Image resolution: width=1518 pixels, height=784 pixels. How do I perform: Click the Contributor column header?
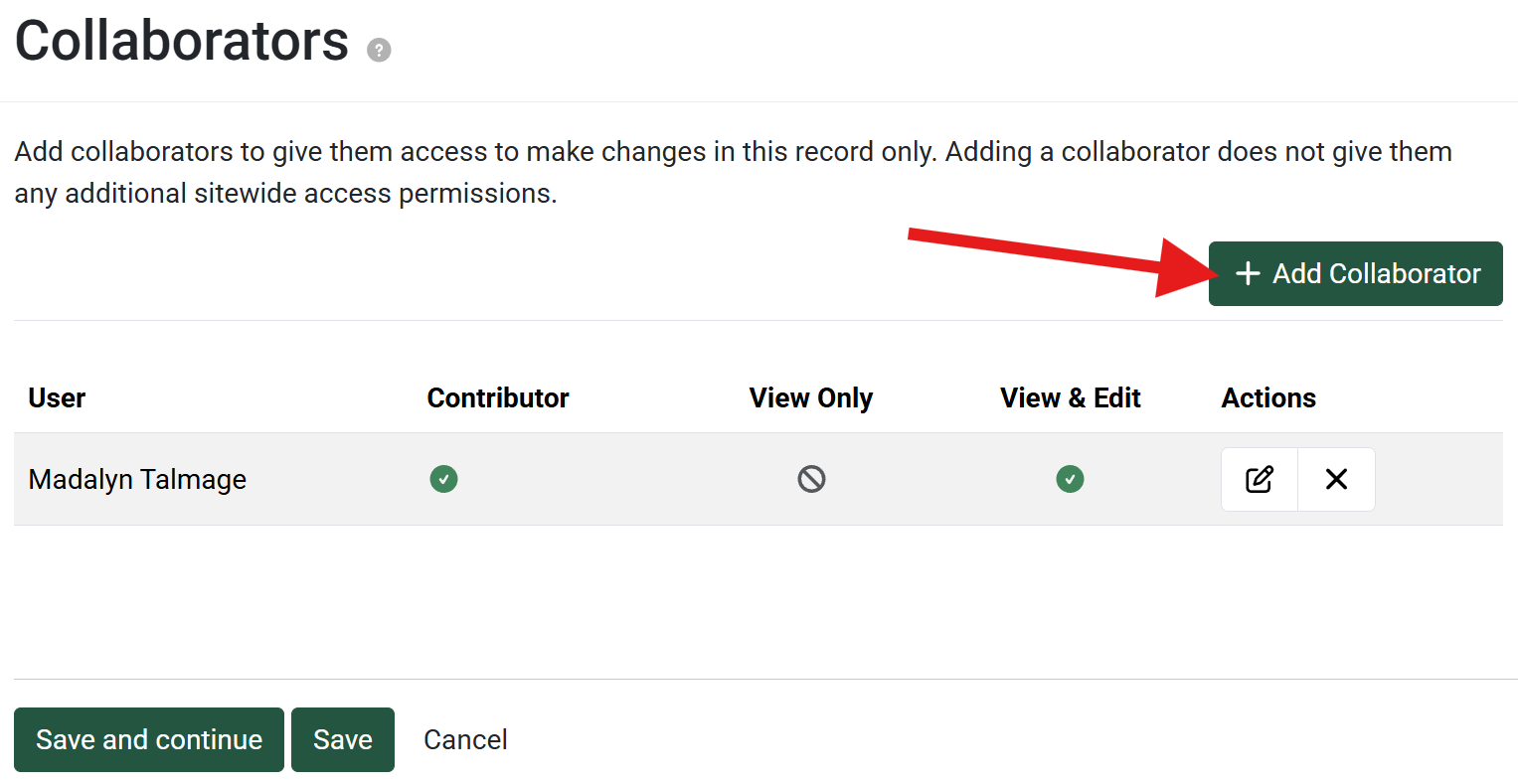pyautogui.click(x=498, y=397)
